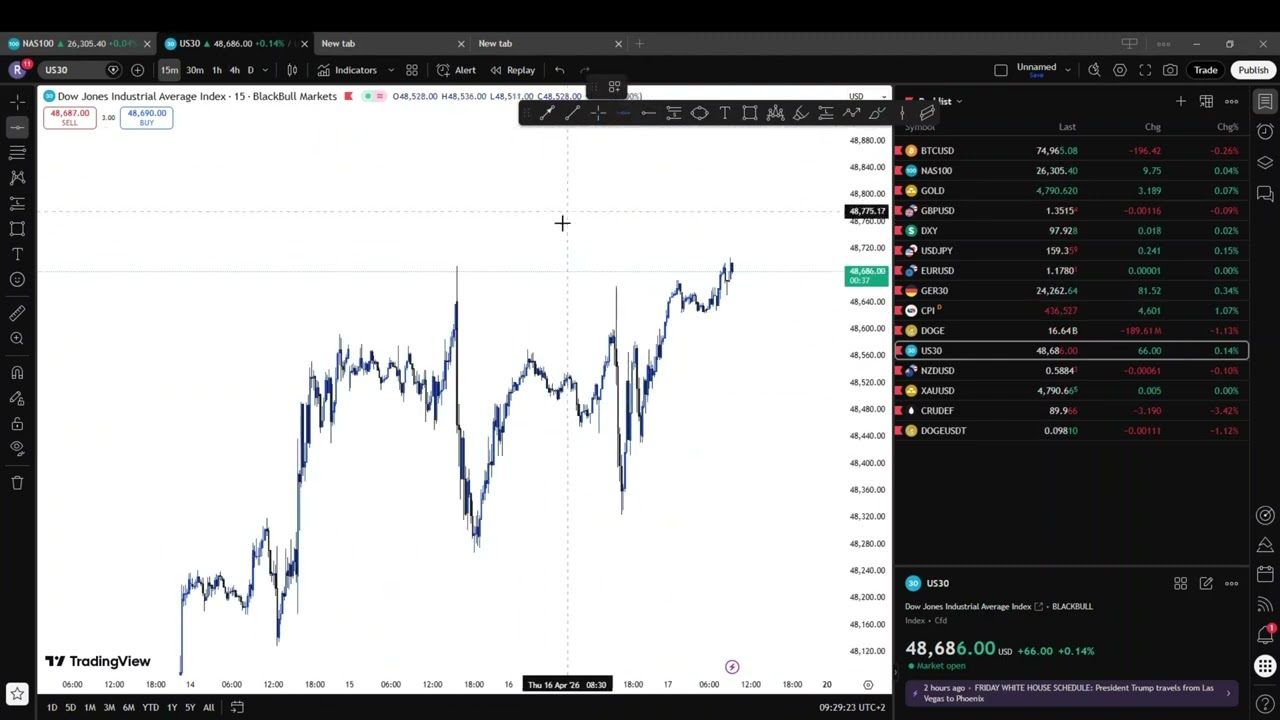Switch to the 30m timeframe
The width and height of the screenshot is (1280, 720).
(x=195, y=70)
